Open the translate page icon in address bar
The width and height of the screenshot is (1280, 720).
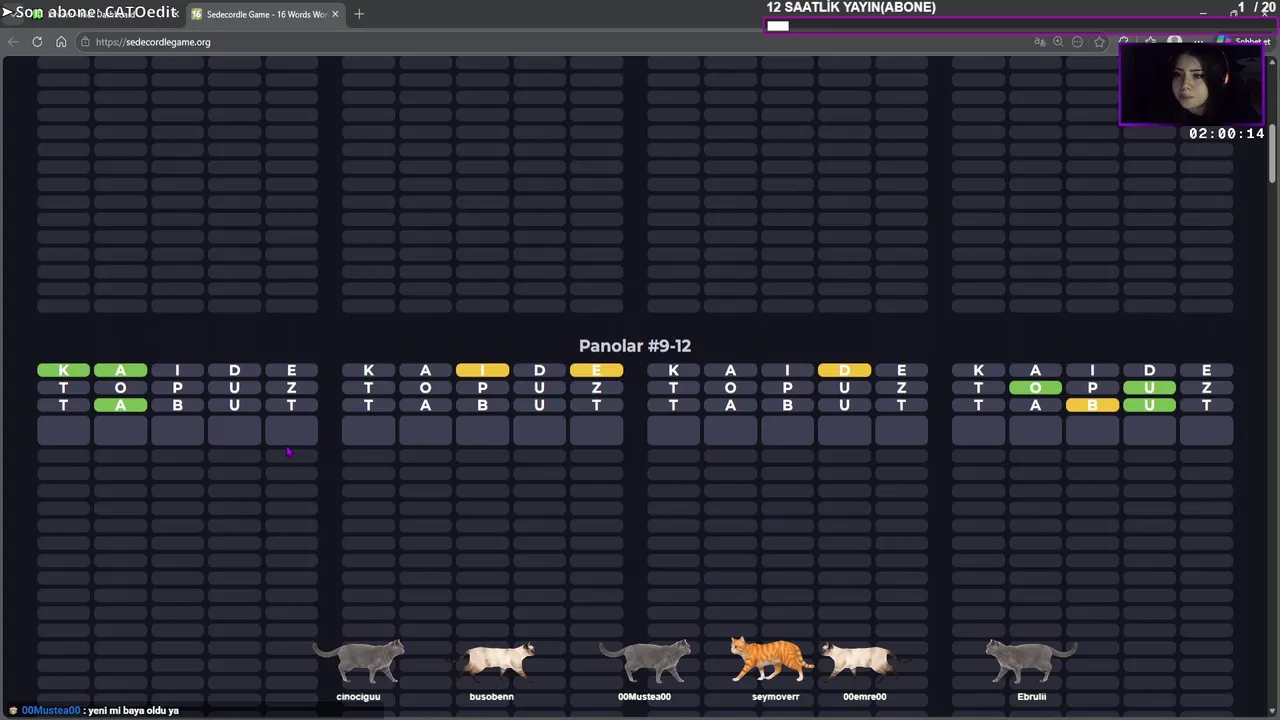1040,42
